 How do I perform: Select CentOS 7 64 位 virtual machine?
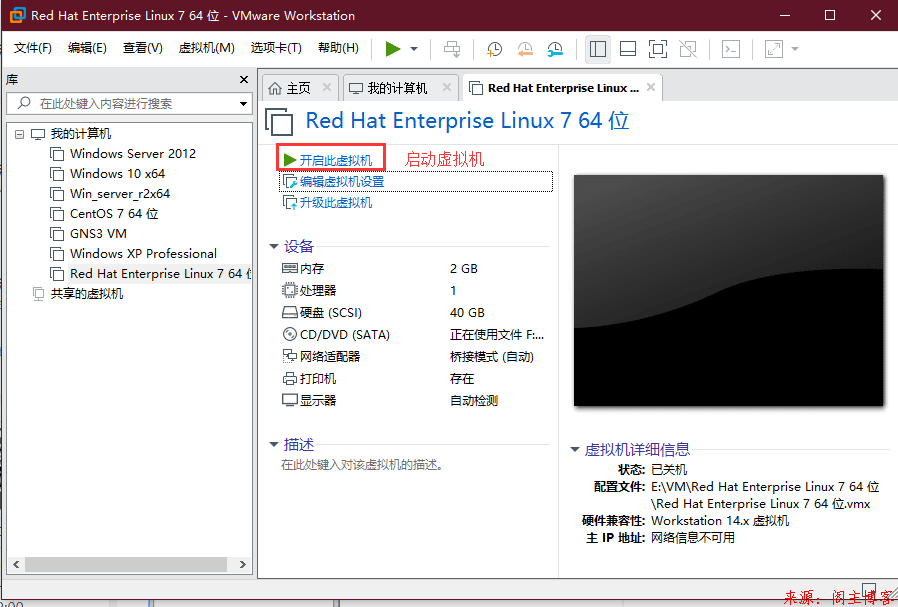point(104,214)
